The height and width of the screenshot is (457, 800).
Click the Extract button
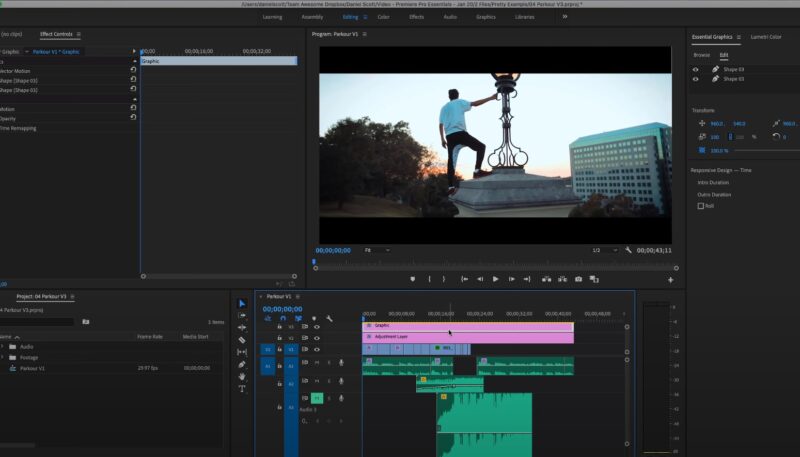click(562, 279)
